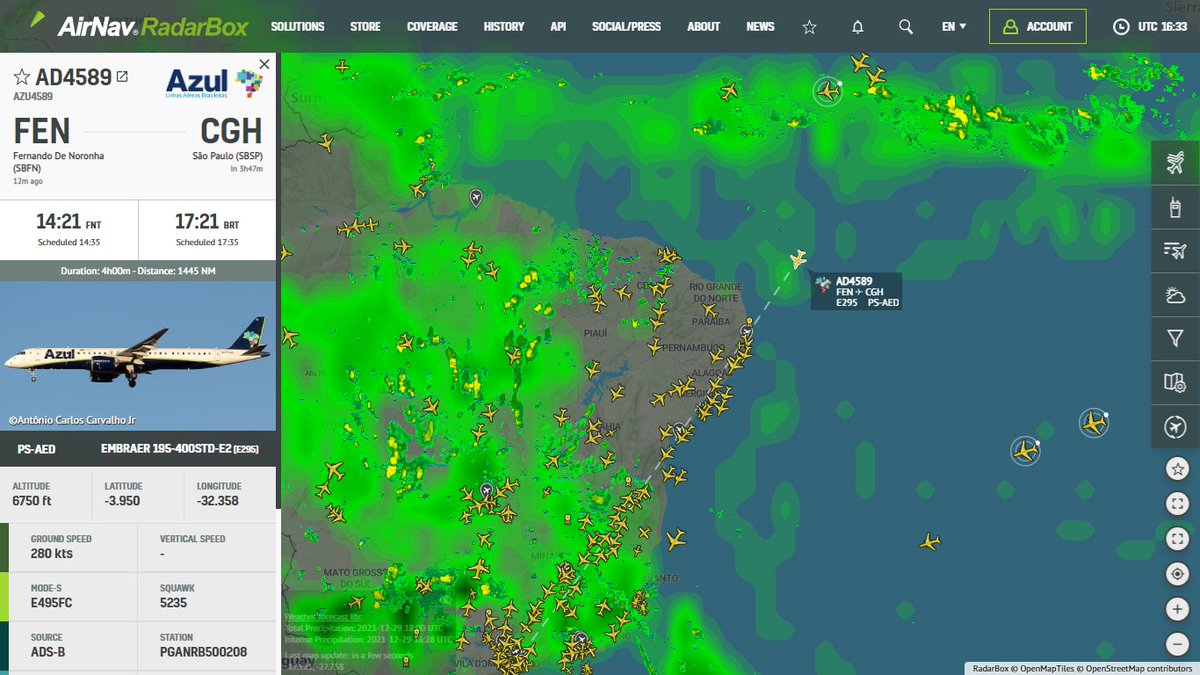Viewport: 1200px width, 675px height.
Task: Open map settings icon
Action: point(1175,383)
